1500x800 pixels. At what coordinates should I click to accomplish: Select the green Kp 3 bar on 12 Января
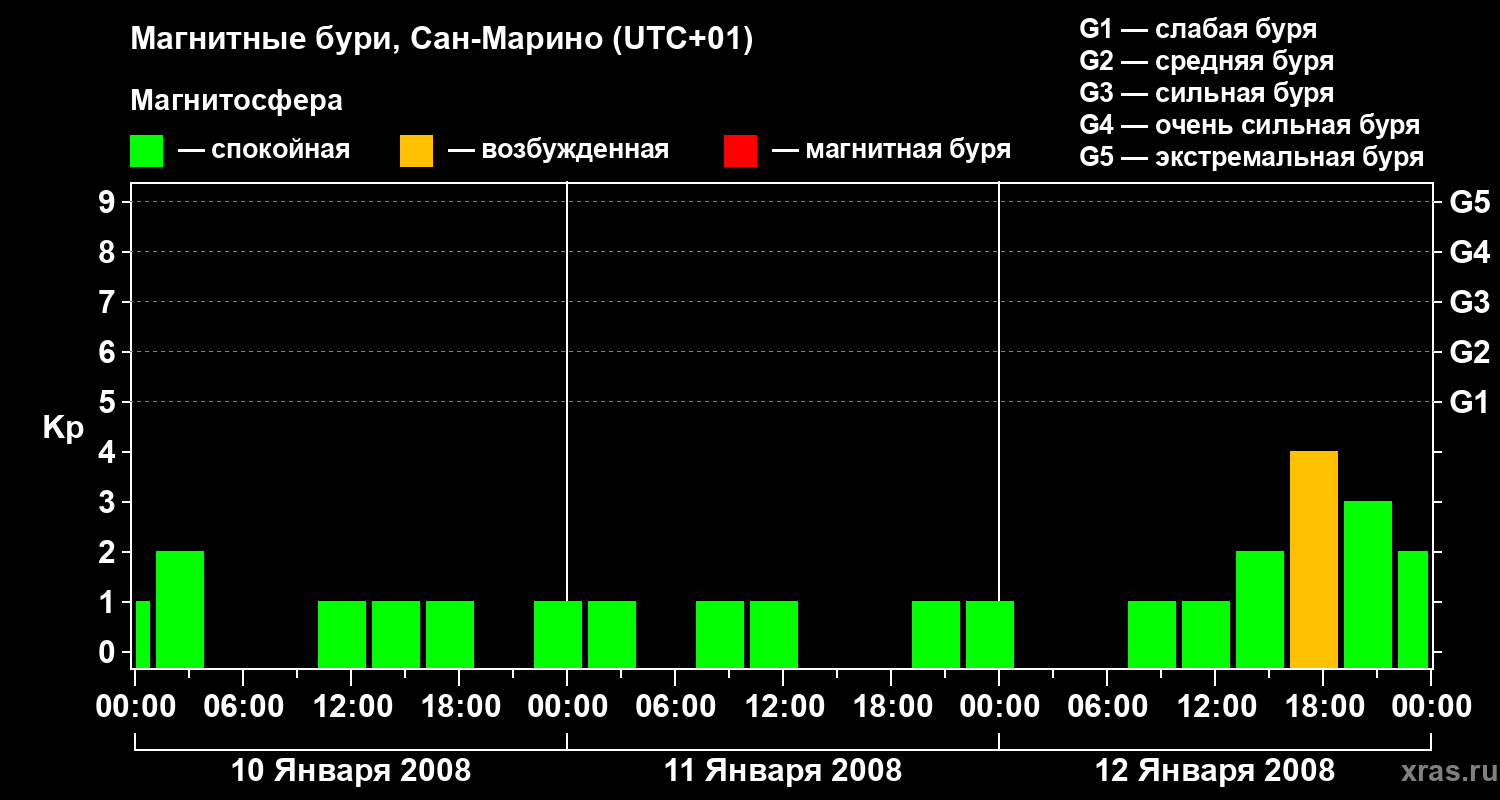coord(1368,585)
